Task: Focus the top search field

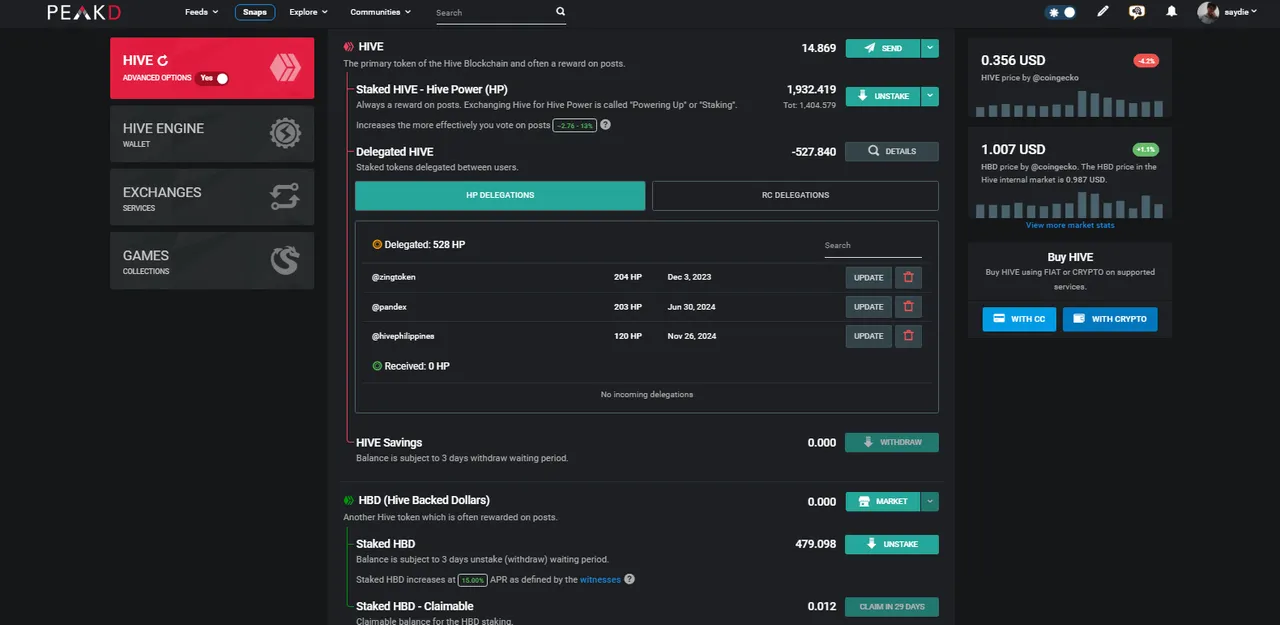Action: 493,13
